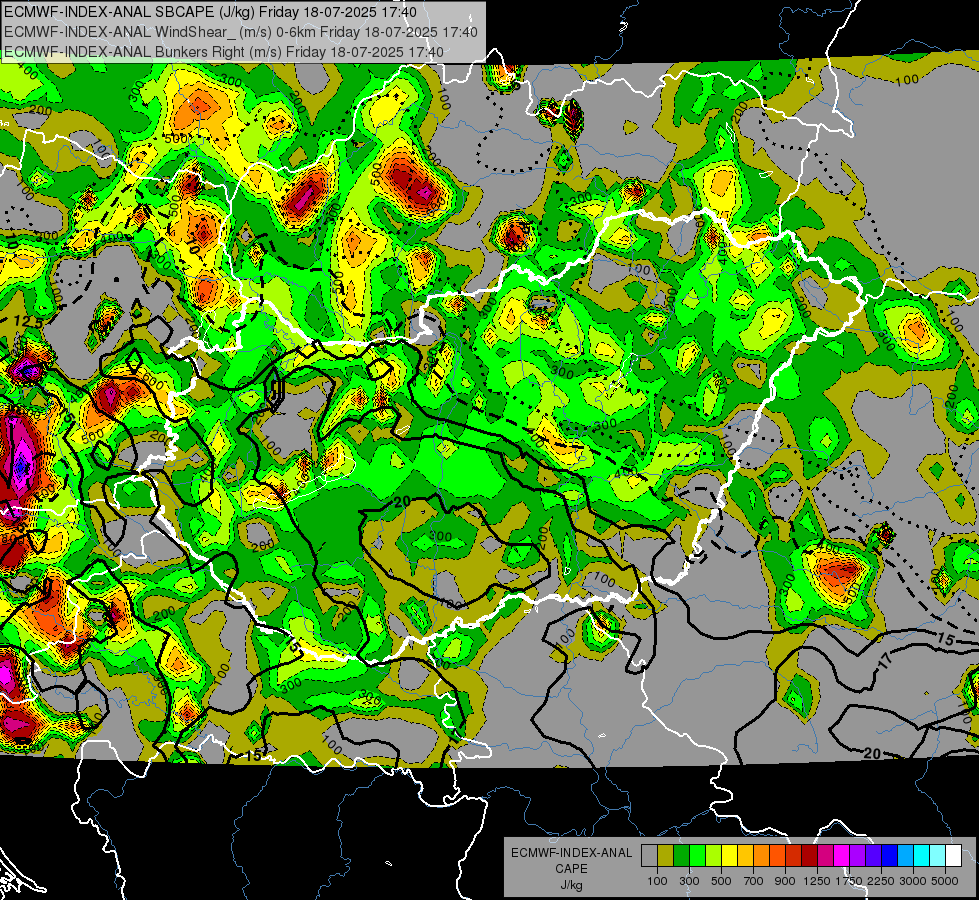Click the bold contour label 12.5
979x900 pixels.
(x=28, y=323)
